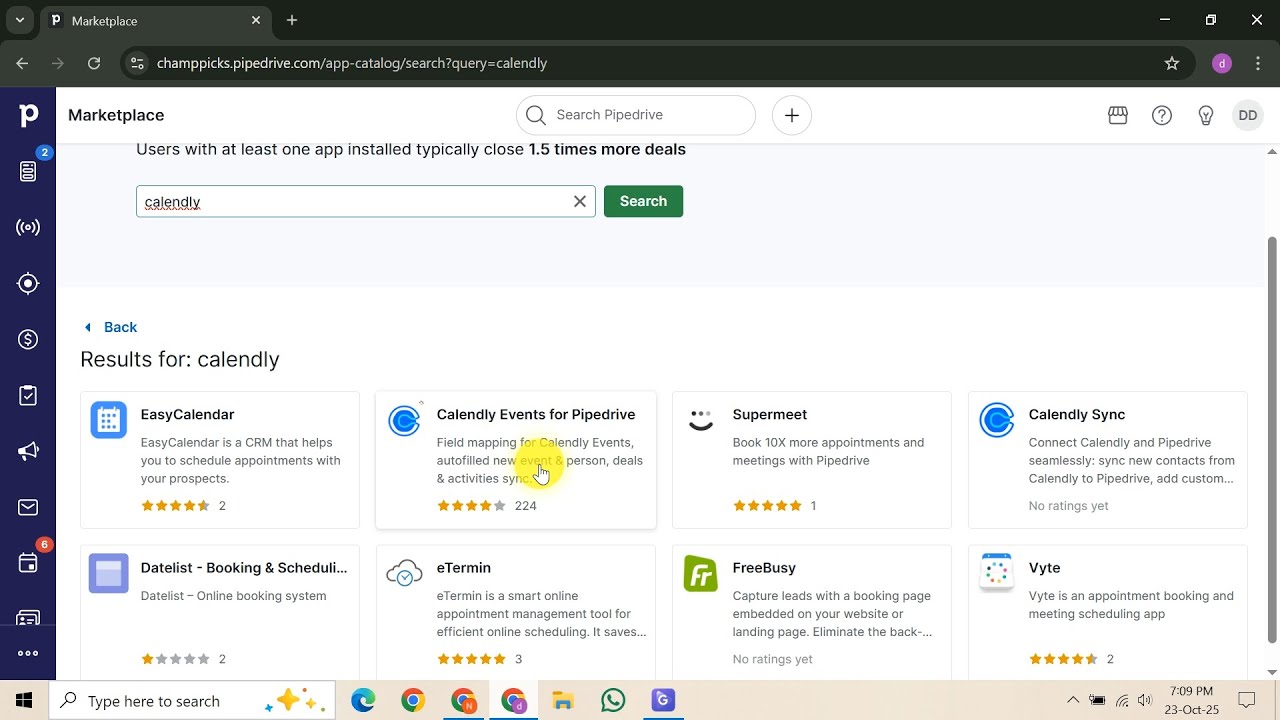Show hidden system tray icons
The height and width of the screenshot is (720, 1280).
pos(1073,701)
